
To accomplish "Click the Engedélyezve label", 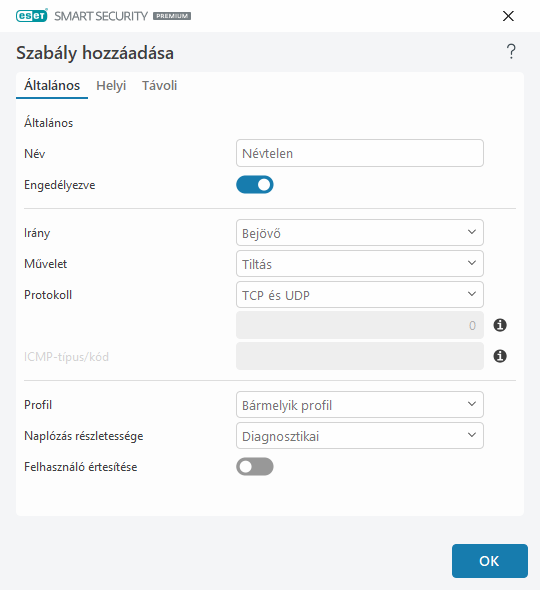I will (59, 185).
